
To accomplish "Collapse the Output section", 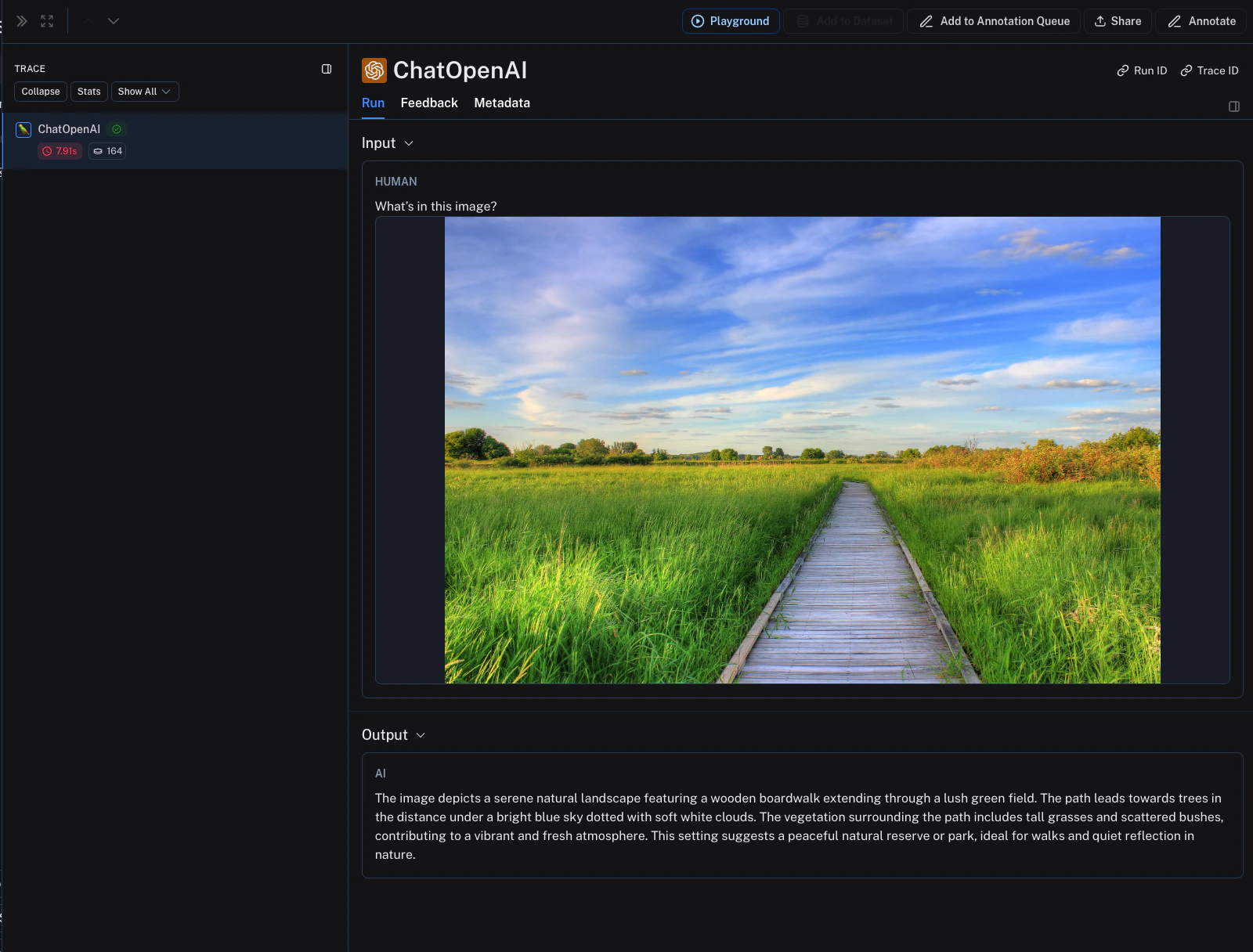I will point(394,735).
